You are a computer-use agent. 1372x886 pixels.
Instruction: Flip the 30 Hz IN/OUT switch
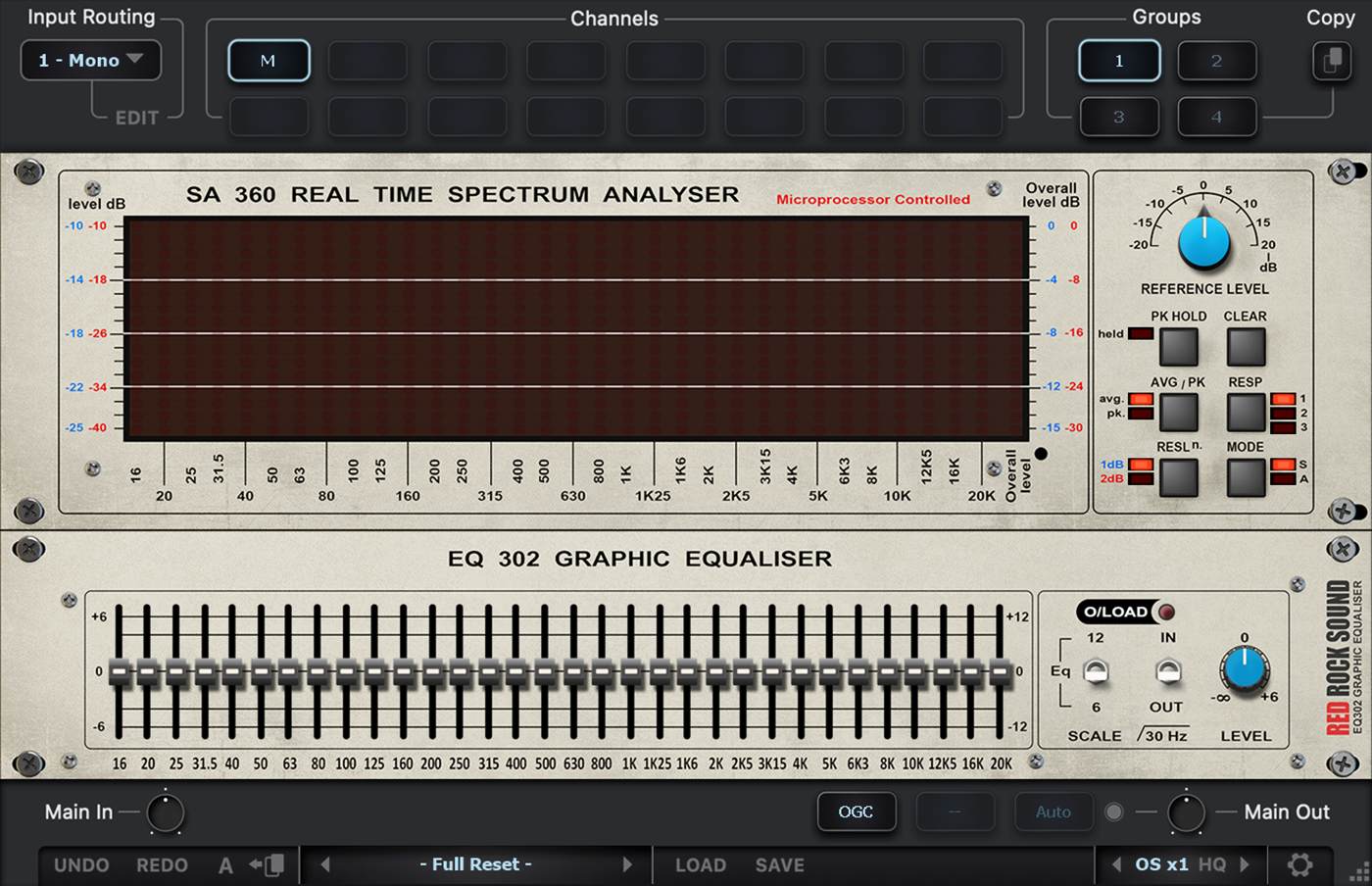click(x=1167, y=672)
